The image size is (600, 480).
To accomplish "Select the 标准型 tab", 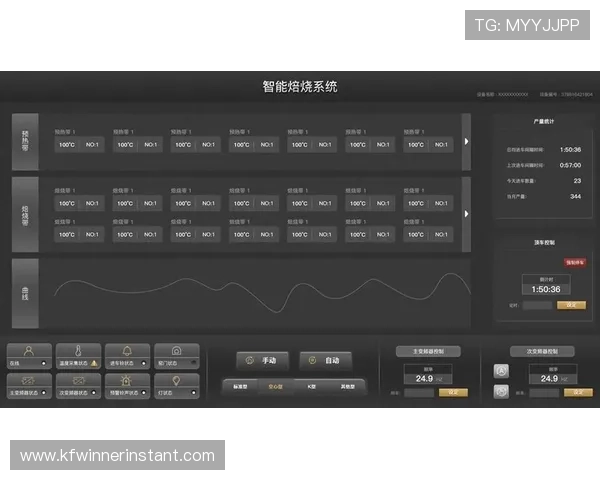I will [240, 386].
